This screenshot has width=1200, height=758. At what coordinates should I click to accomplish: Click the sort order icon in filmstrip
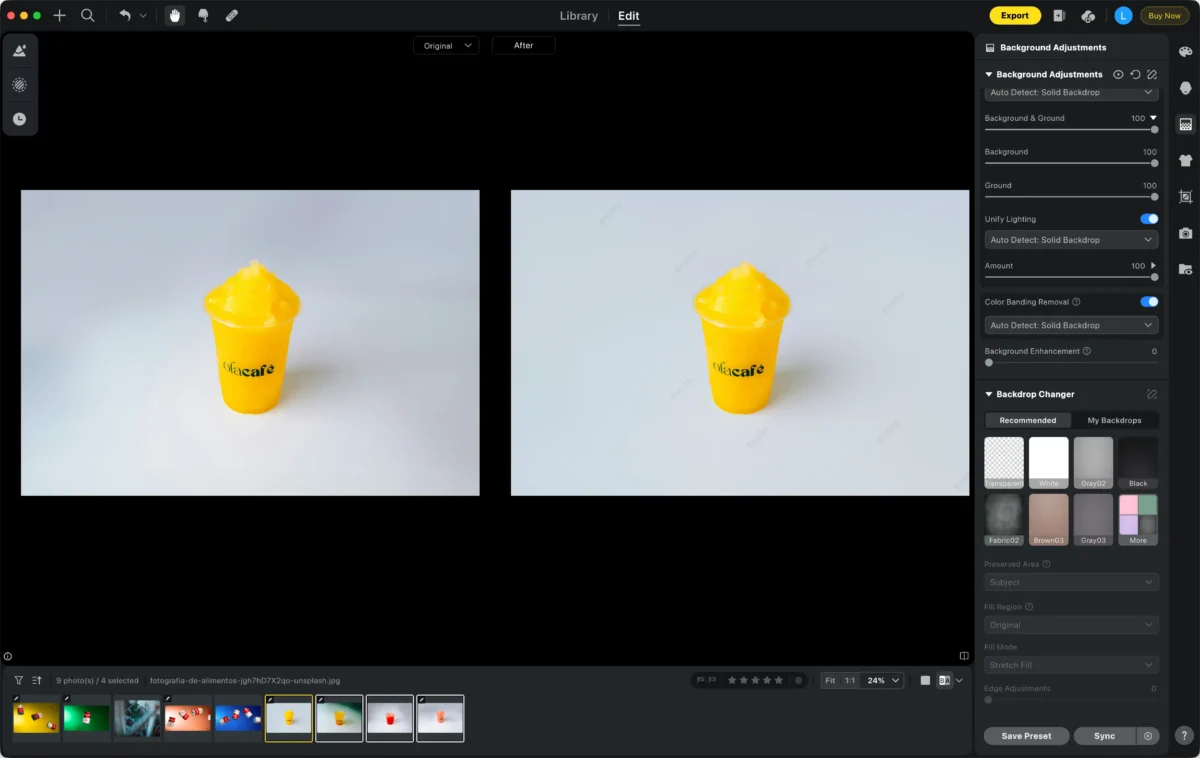(x=37, y=680)
